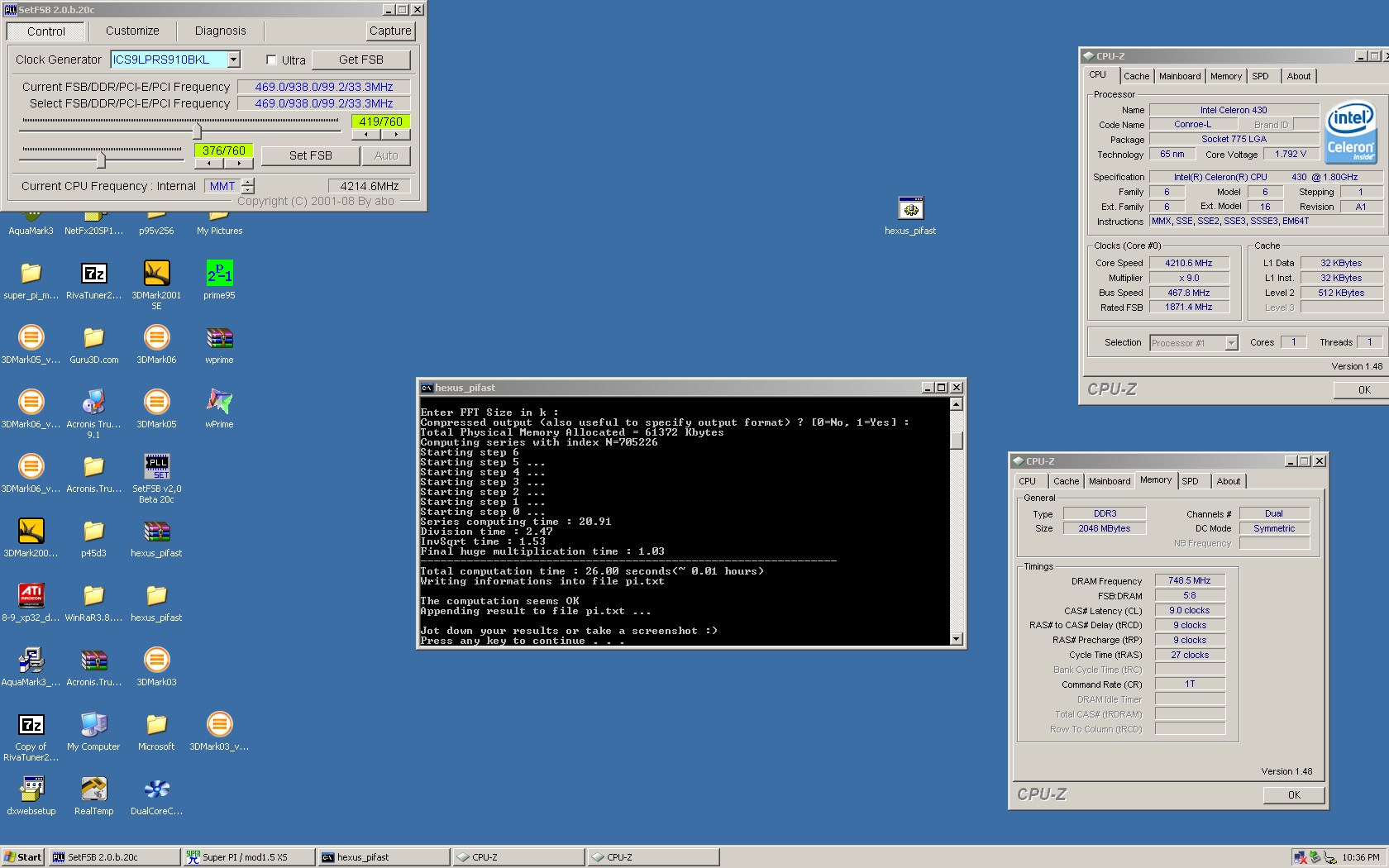Increase the MMT stepper in SetFSB
This screenshot has width=1389, height=868.
[248, 182]
